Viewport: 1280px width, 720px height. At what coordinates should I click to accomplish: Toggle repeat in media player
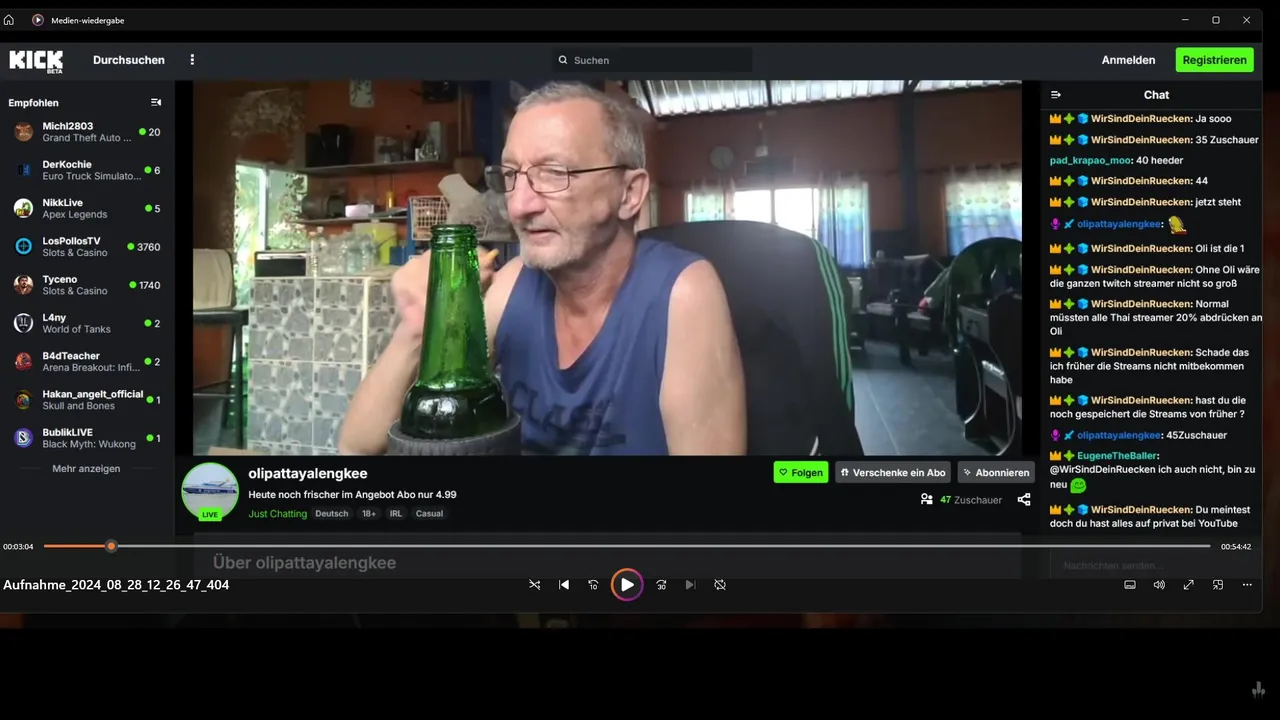(x=720, y=585)
